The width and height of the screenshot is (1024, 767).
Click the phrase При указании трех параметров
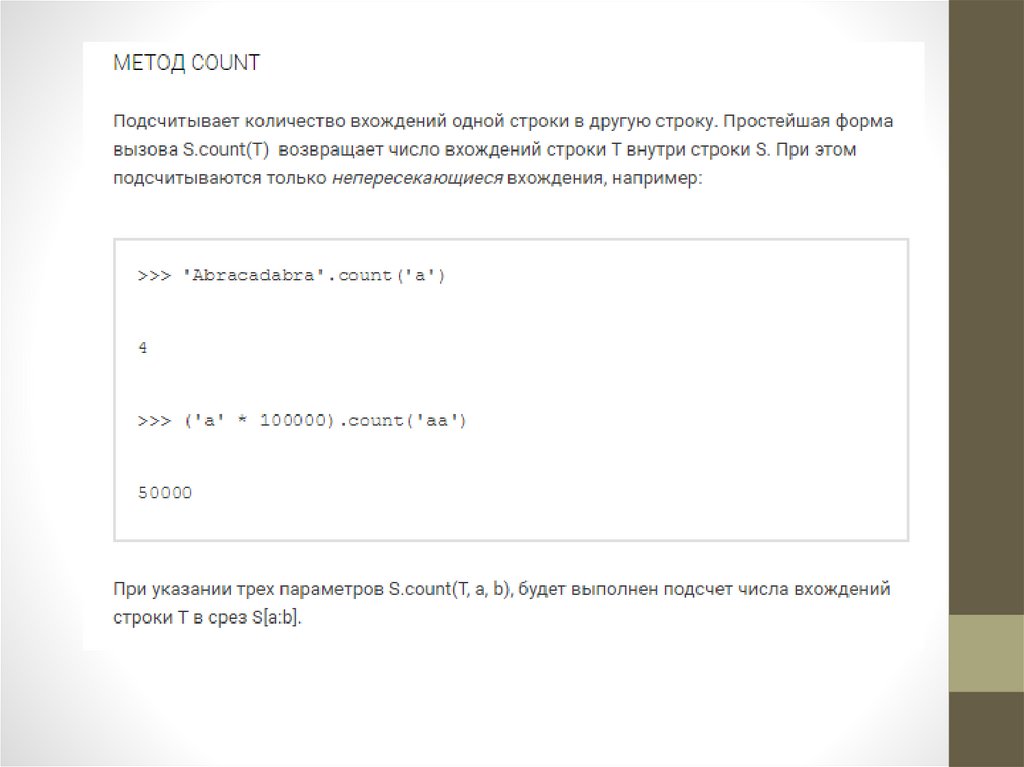(248, 589)
